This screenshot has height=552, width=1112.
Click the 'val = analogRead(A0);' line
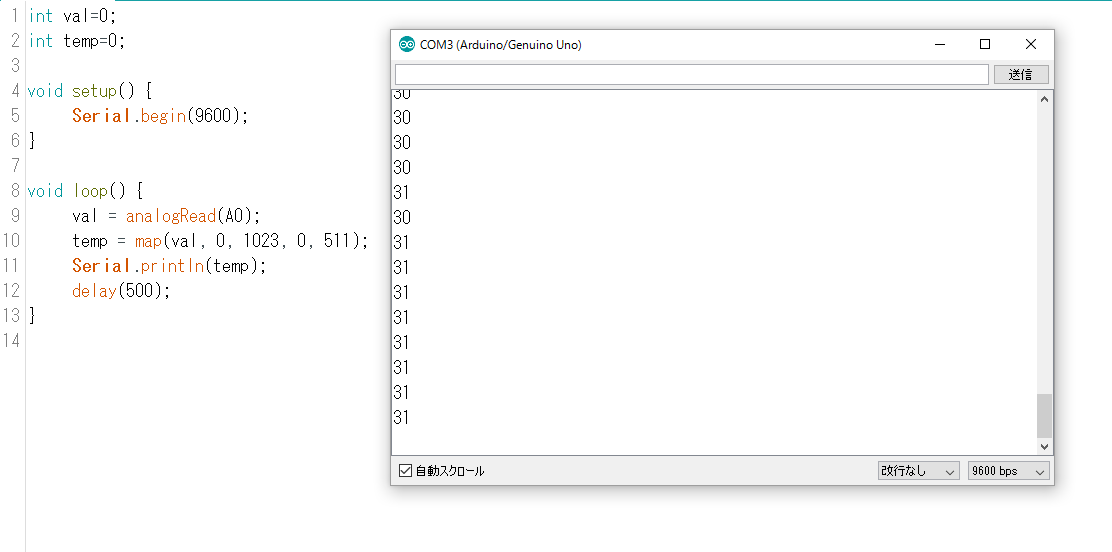point(167,216)
